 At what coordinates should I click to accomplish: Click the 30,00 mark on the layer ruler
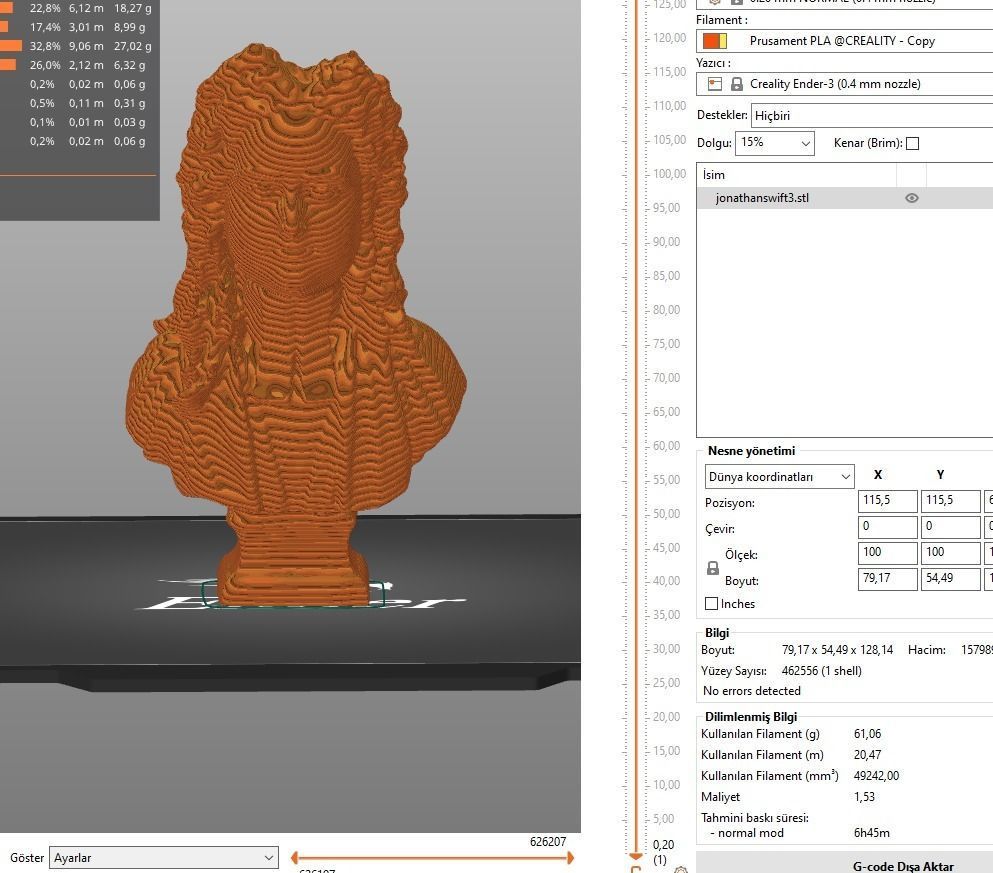(666, 649)
